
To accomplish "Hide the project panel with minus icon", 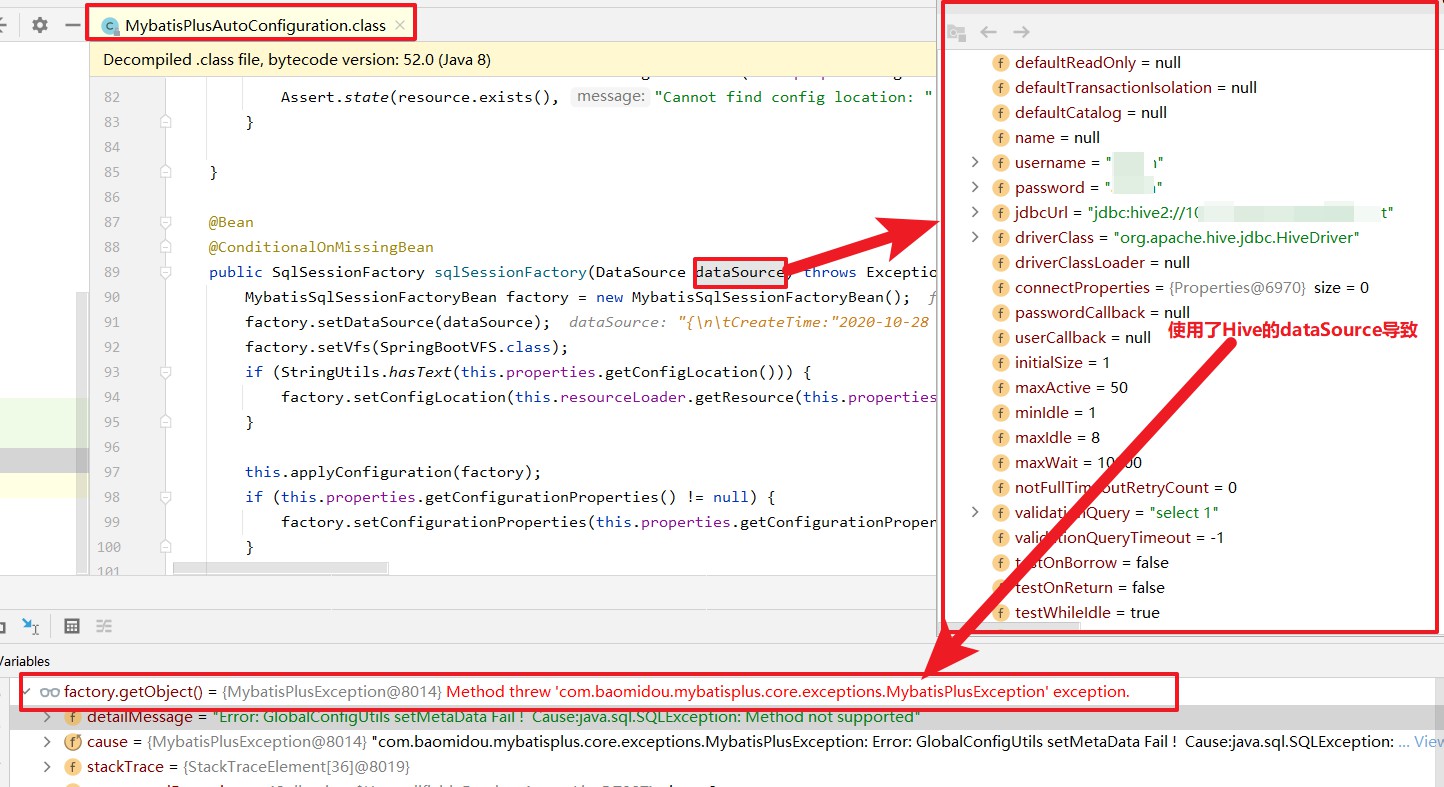I will point(72,25).
